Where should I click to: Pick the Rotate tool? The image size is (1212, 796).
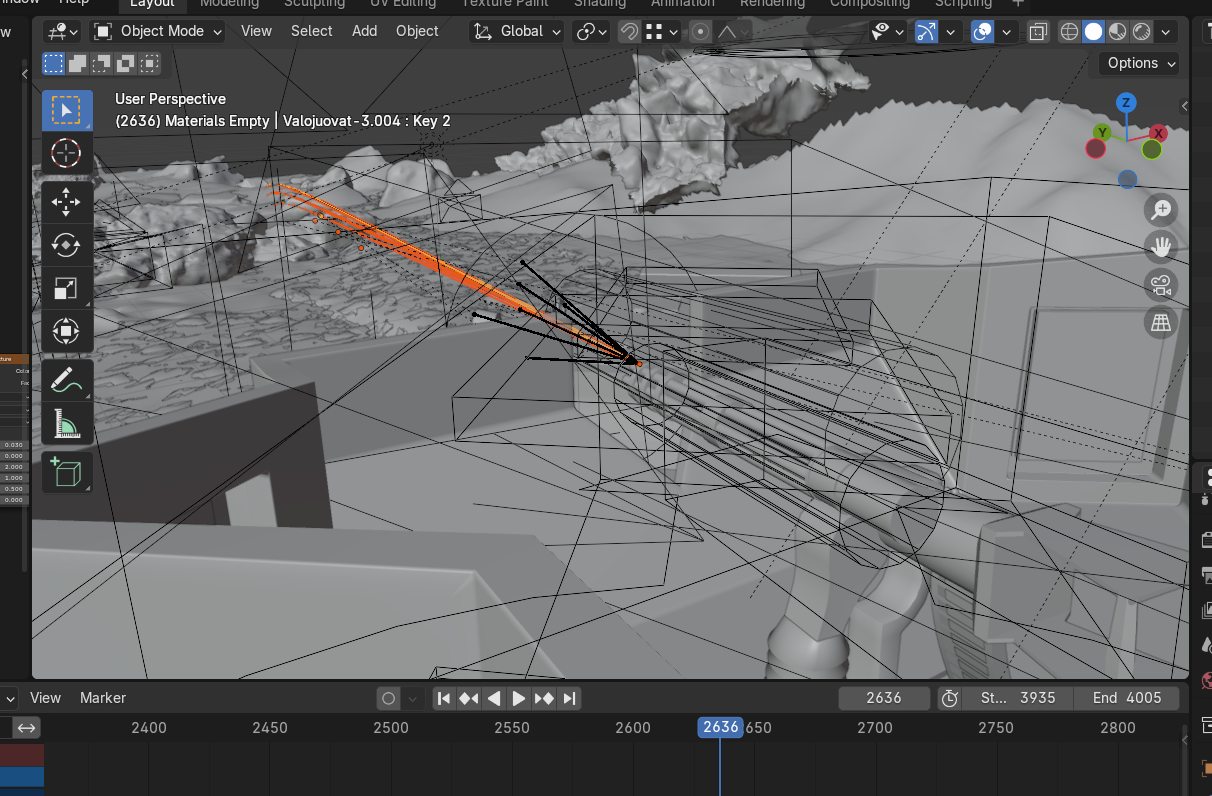tap(67, 245)
